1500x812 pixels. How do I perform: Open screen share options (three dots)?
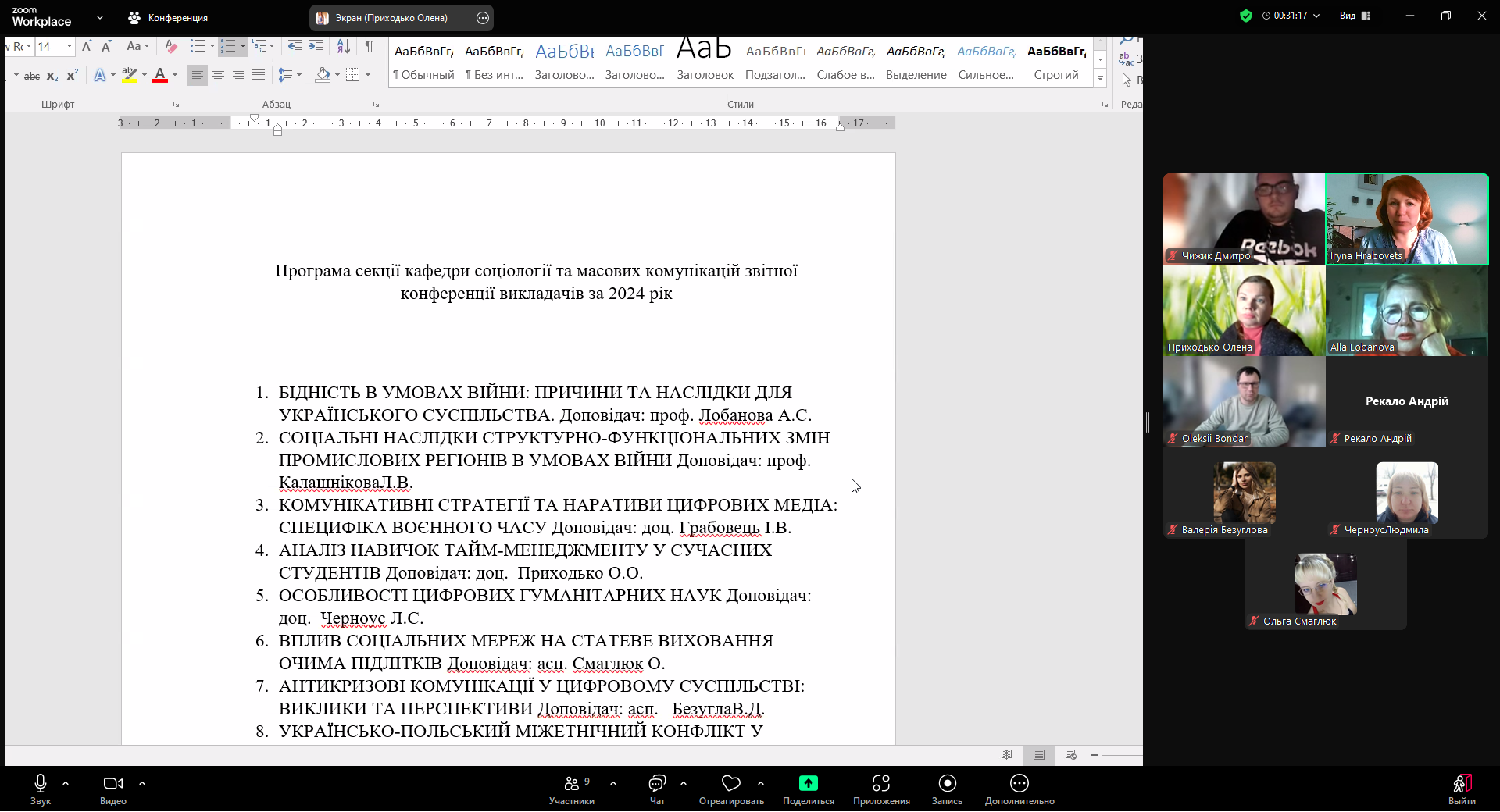coord(483,17)
